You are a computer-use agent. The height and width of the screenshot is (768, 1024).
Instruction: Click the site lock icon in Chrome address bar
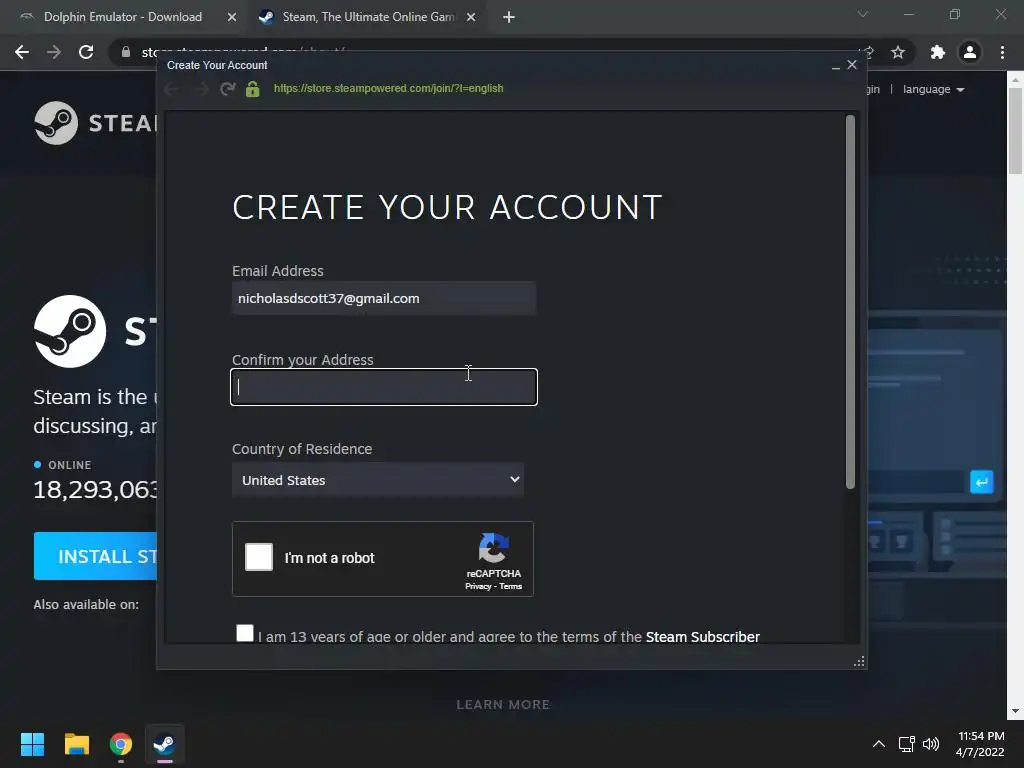click(x=126, y=52)
